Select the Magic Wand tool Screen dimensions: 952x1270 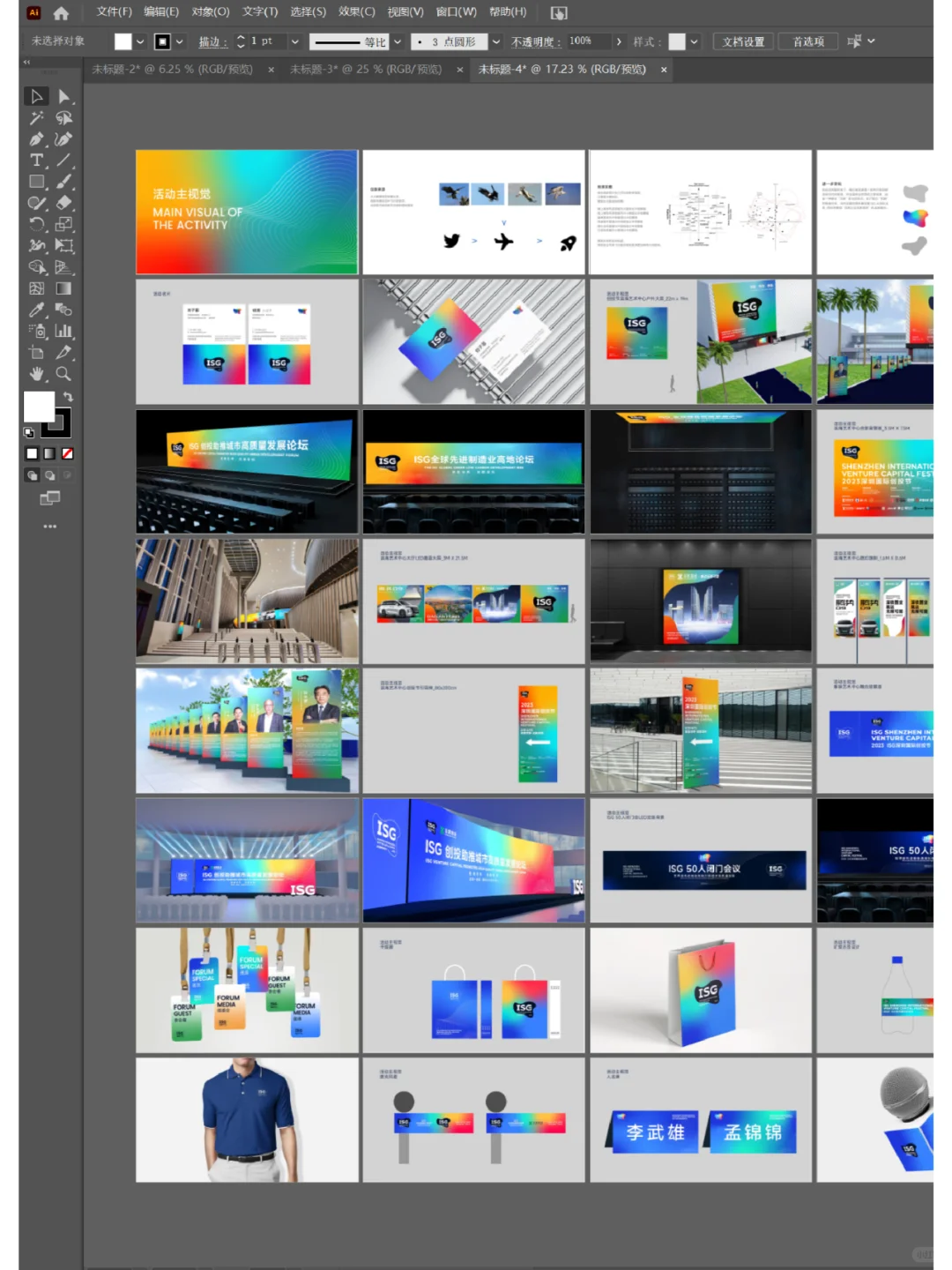coord(37,117)
